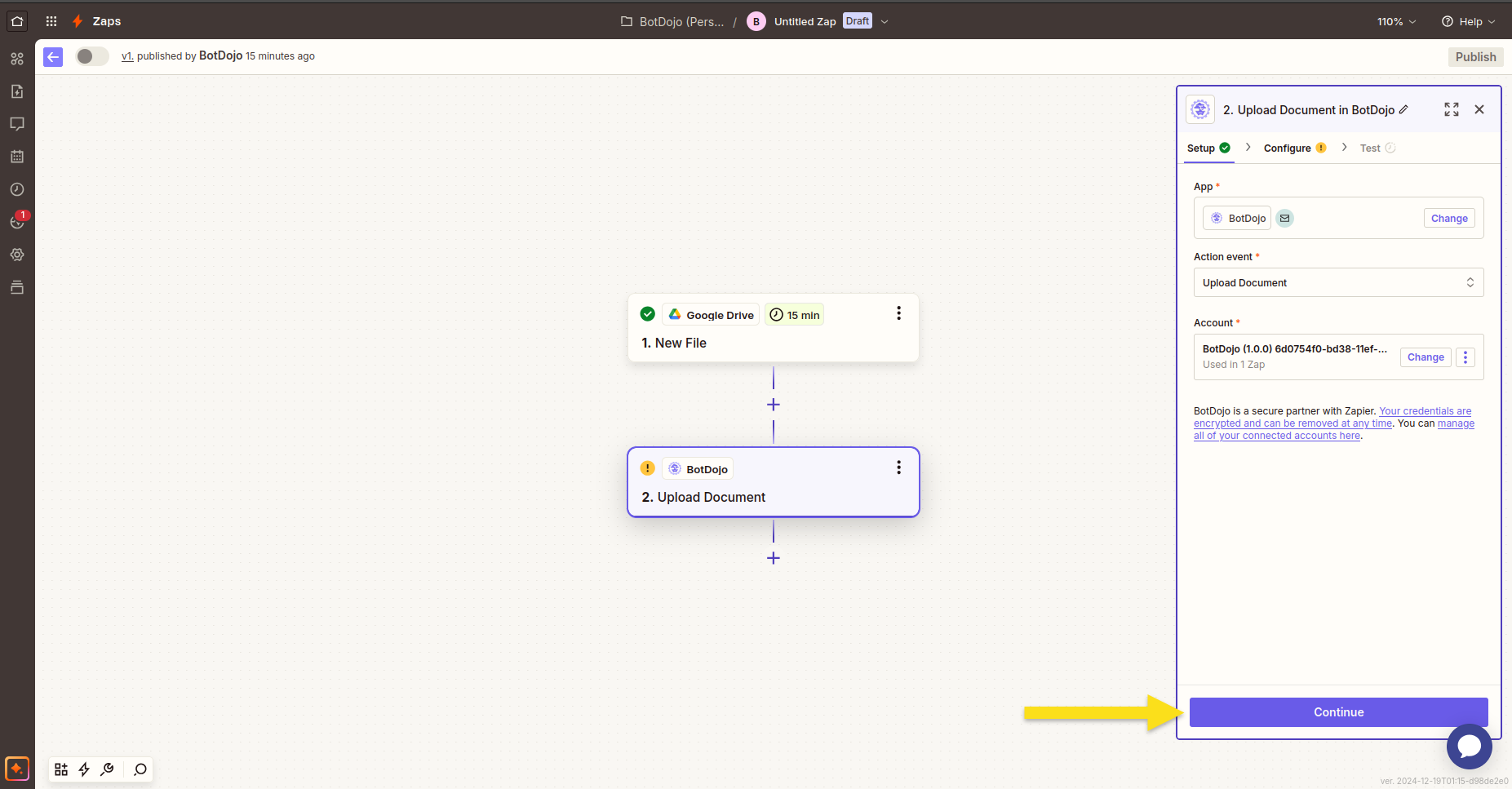Open the three-dot menu on New File step
Image resolution: width=1512 pixels, height=789 pixels.
coord(898,313)
